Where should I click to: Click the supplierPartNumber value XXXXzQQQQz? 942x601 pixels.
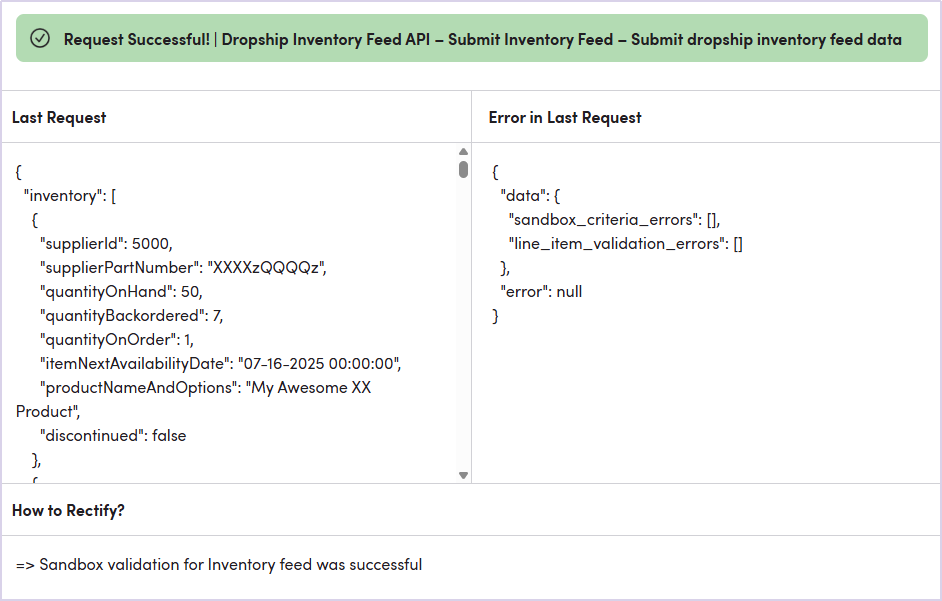(x=267, y=267)
